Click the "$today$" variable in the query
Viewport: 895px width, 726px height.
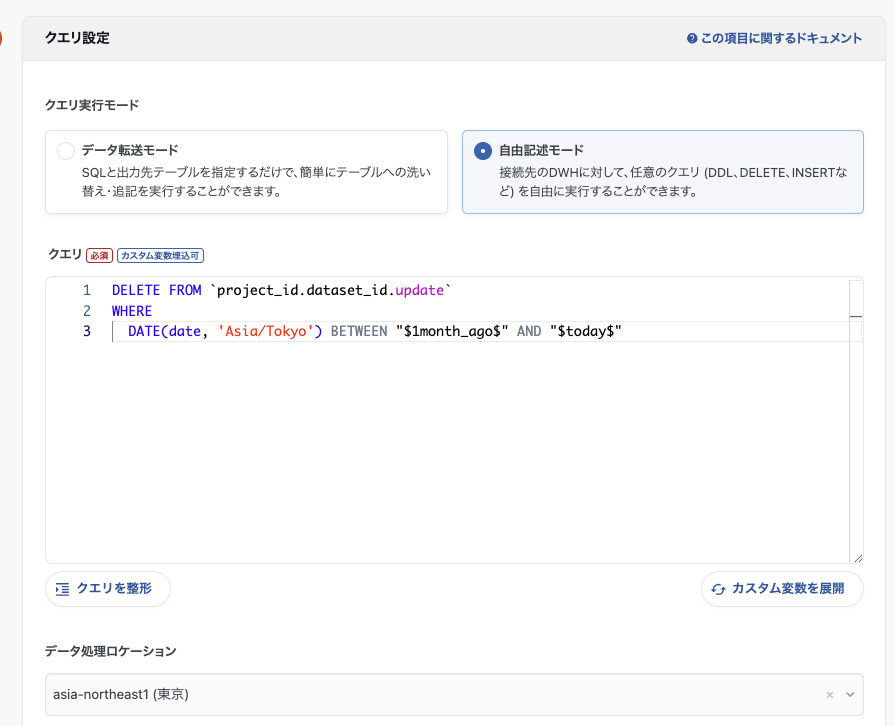point(586,331)
